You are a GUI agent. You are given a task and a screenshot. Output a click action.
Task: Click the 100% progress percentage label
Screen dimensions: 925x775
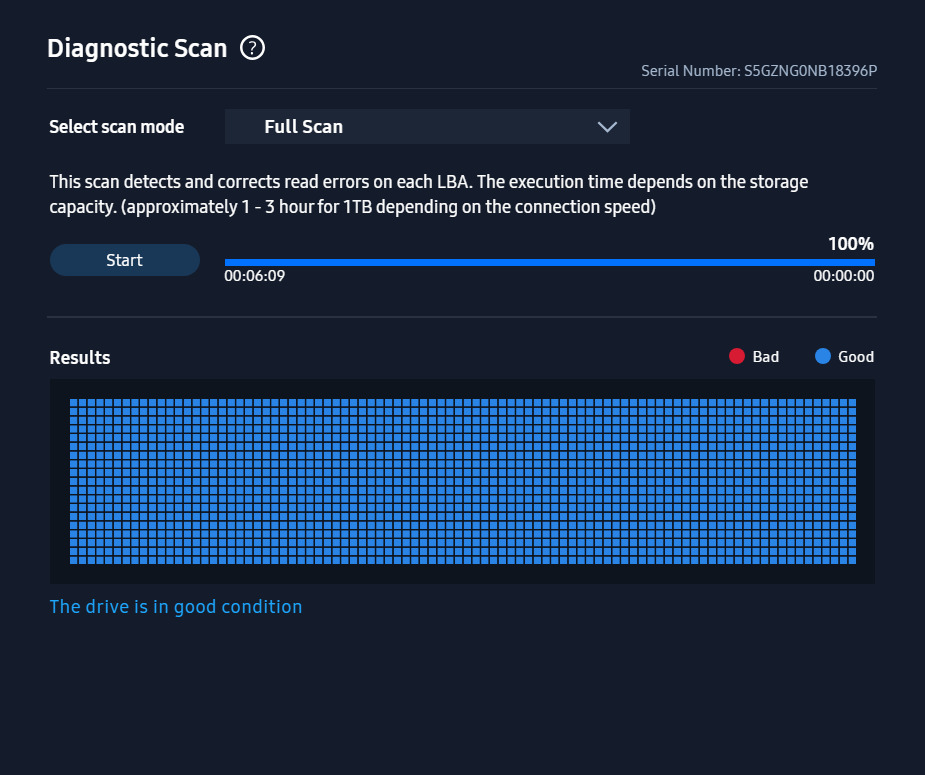click(x=851, y=244)
